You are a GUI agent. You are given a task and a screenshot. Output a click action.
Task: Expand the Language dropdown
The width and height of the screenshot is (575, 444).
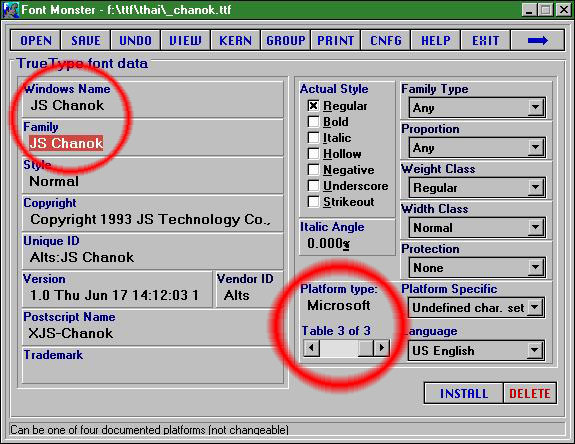[535, 351]
